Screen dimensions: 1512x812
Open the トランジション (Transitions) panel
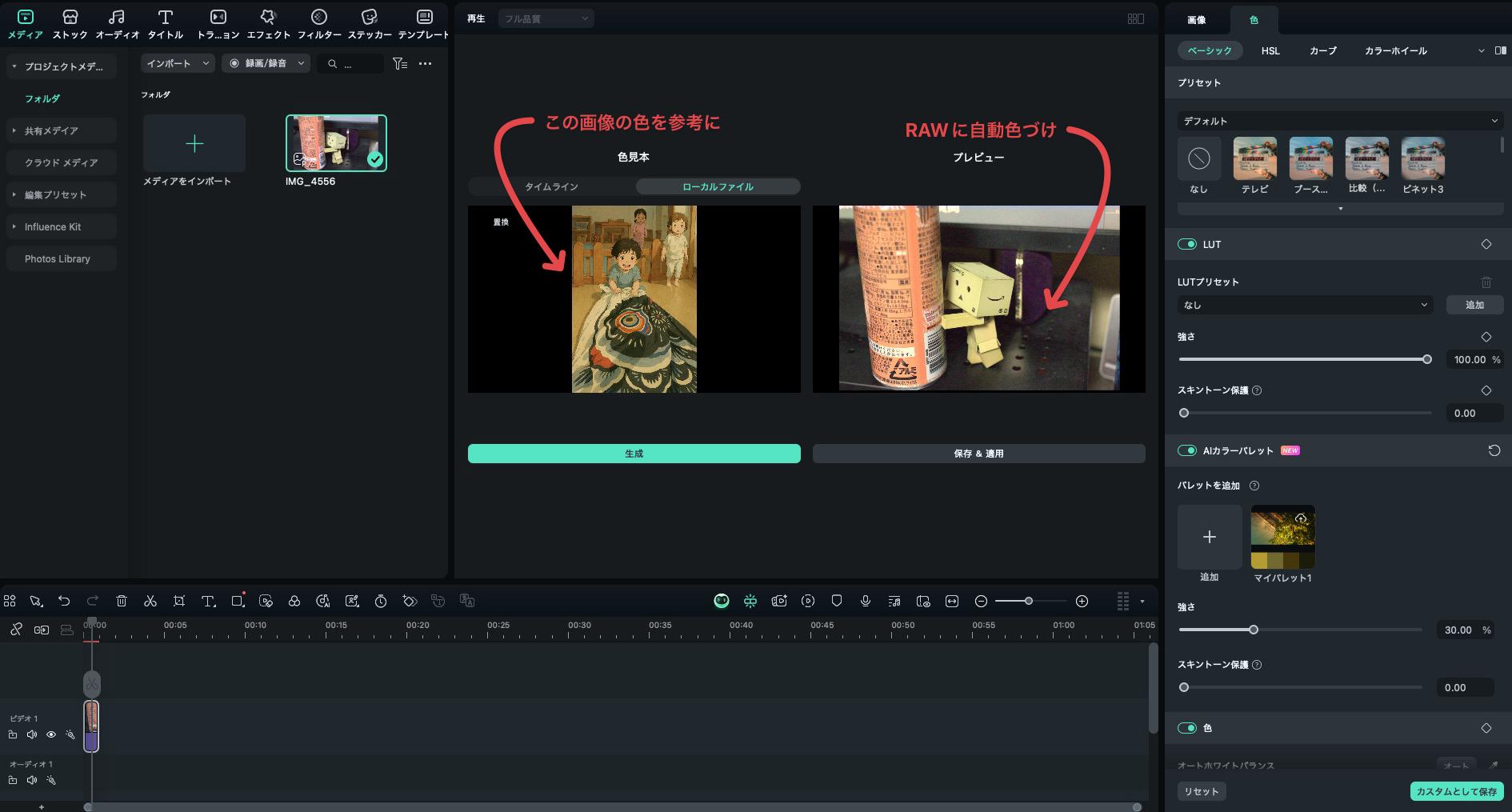pos(218,24)
